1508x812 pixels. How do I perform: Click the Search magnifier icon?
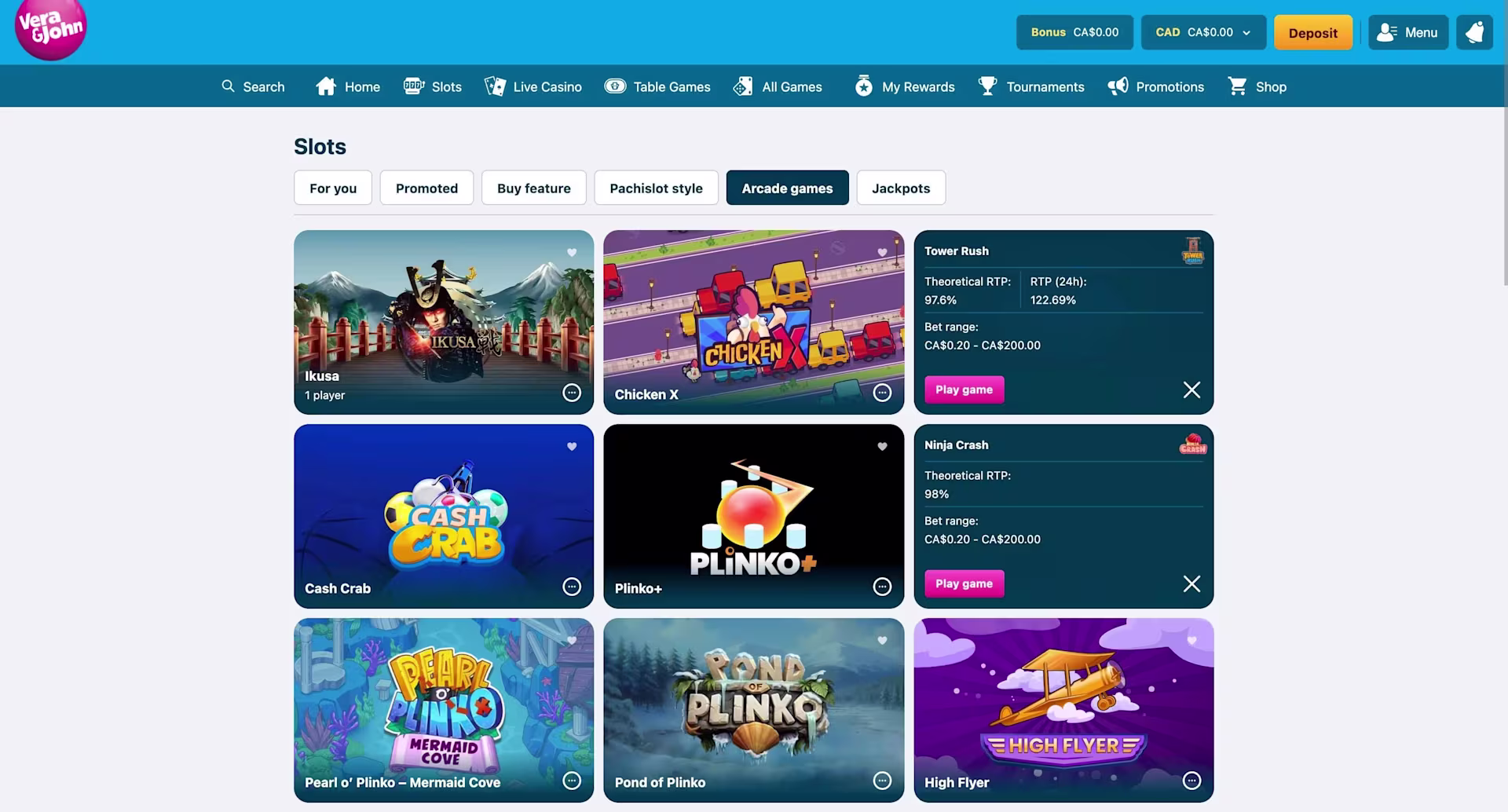point(228,86)
